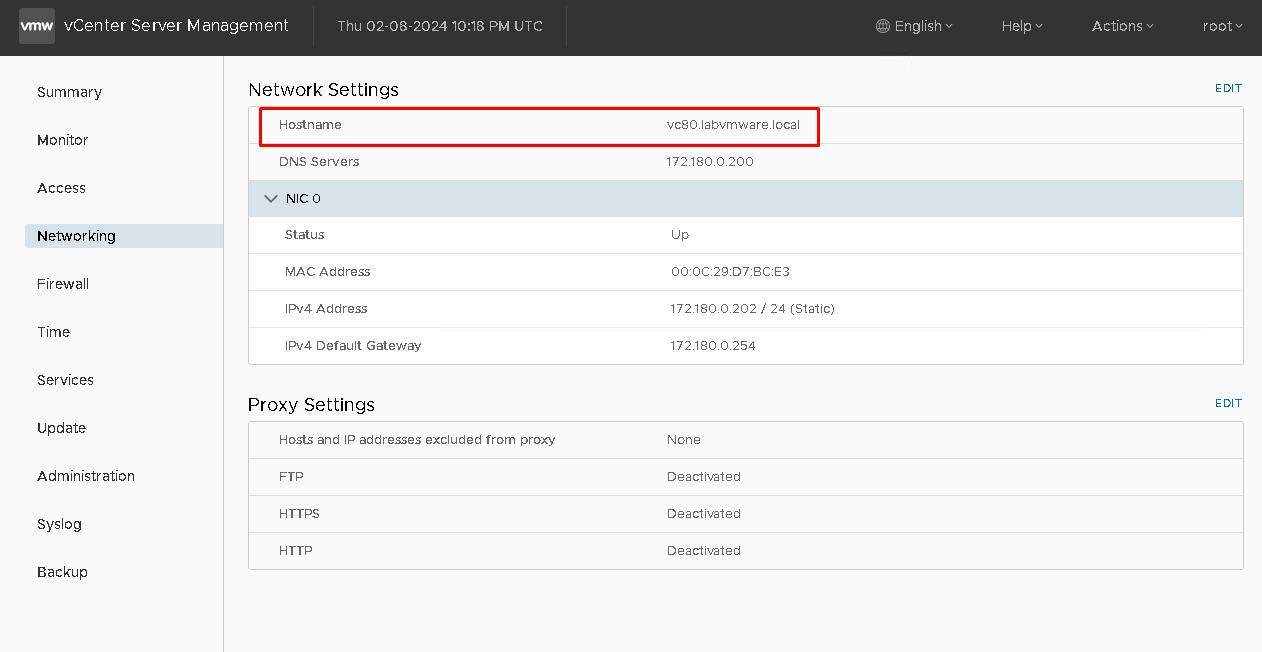The image size is (1262, 652).
Task: Click the HTTPS proxy label
Action: (299, 514)
